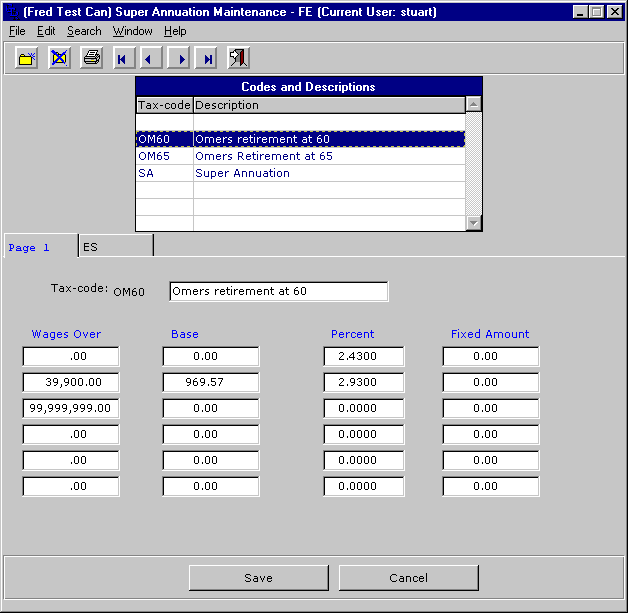Click the exit door icon
The height and width of the screenshot is (613, 628).
click(238, 58)
